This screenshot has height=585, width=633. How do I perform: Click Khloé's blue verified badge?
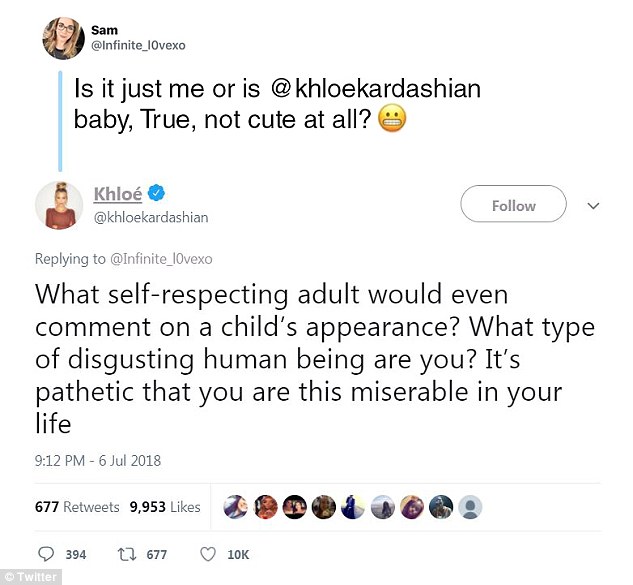pos(156,193)
